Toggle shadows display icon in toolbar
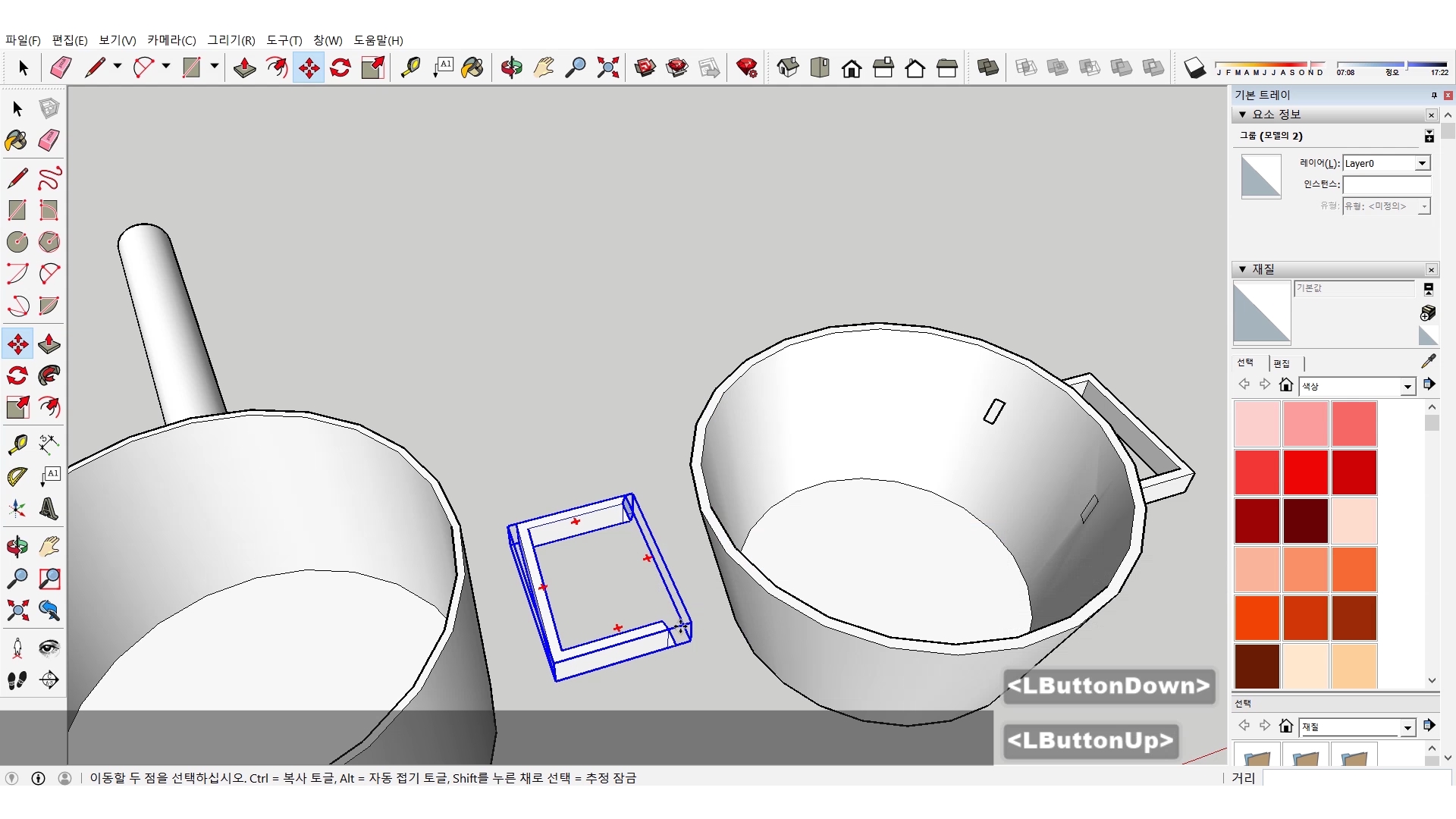1456x819 pixels. coord(1194,67)
